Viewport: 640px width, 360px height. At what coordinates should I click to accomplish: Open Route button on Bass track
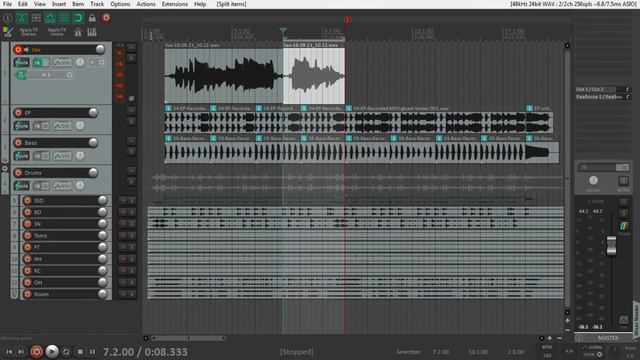[x=22, y=156]
